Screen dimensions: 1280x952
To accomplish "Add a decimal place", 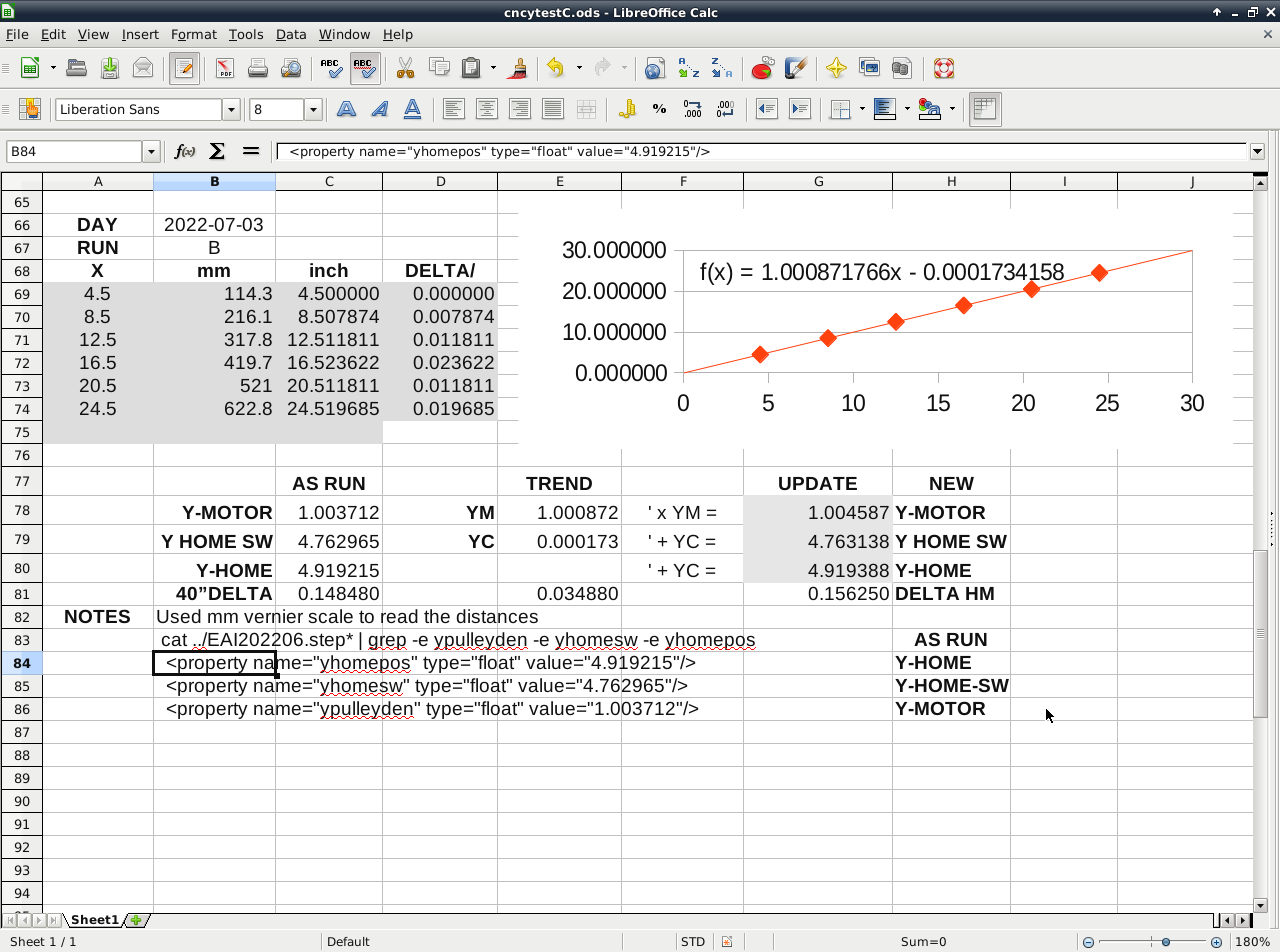I will point(692,109).
